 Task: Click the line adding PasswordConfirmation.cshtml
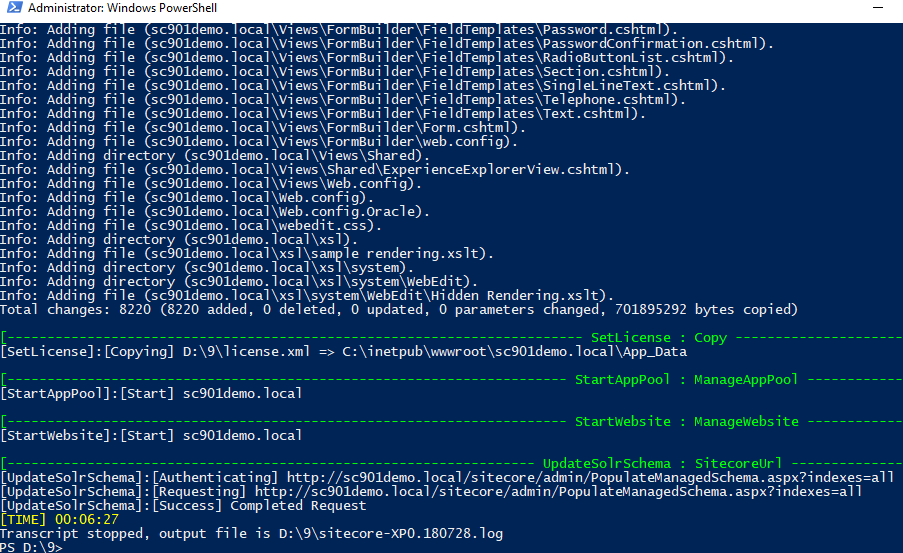[x=386, y=43]
